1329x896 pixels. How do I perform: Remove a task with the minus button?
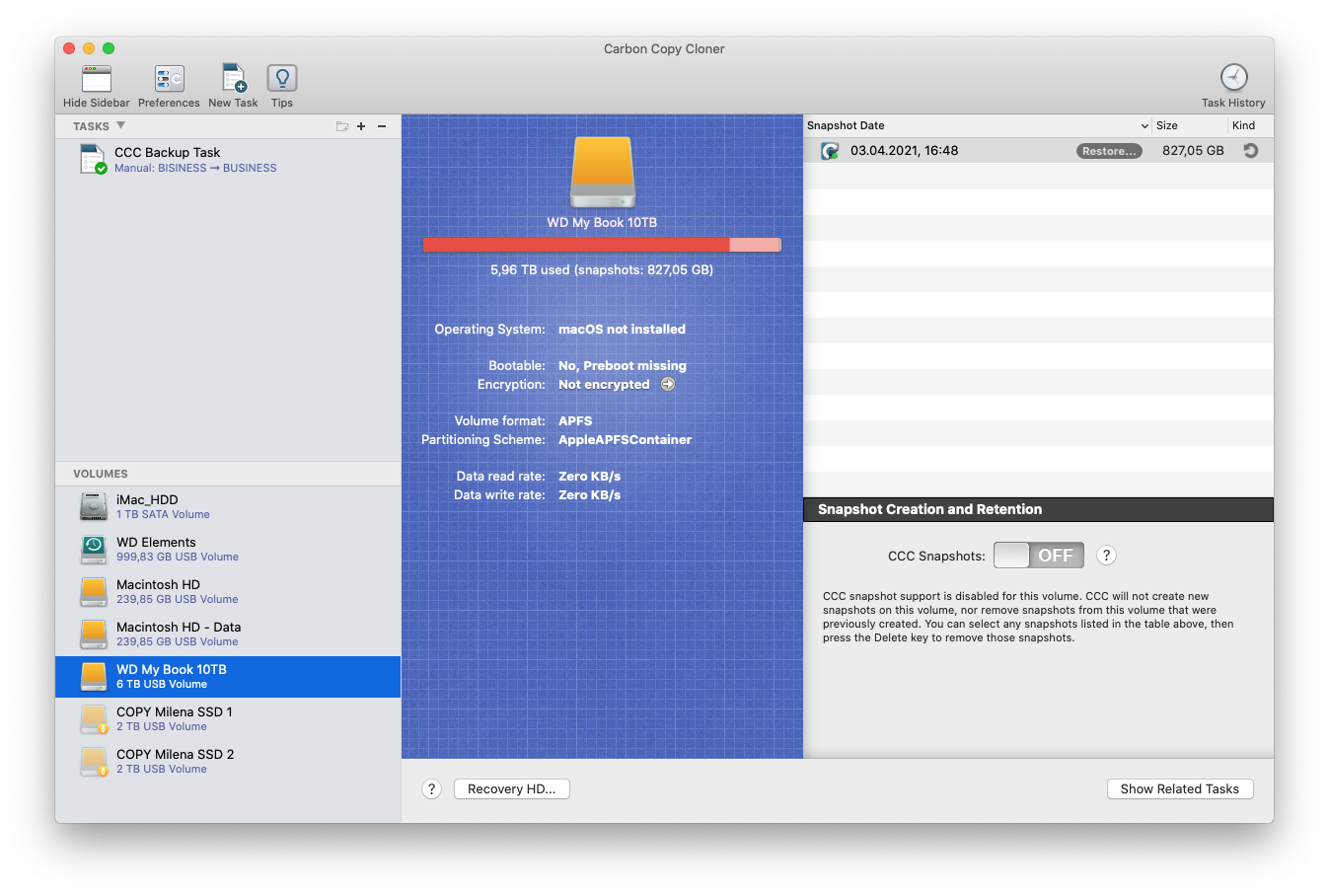(382, 126)
